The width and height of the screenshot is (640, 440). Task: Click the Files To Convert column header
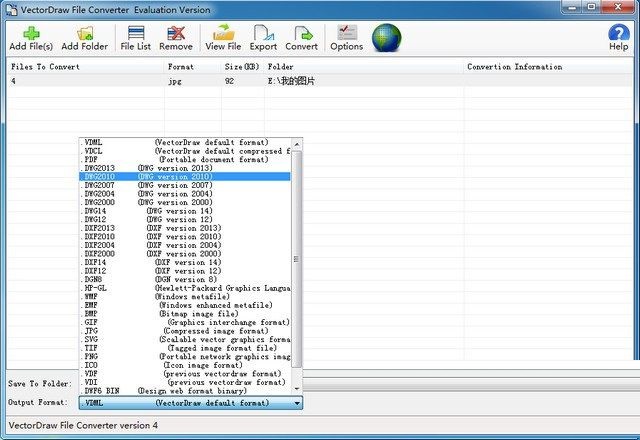(x=44, y=66)
